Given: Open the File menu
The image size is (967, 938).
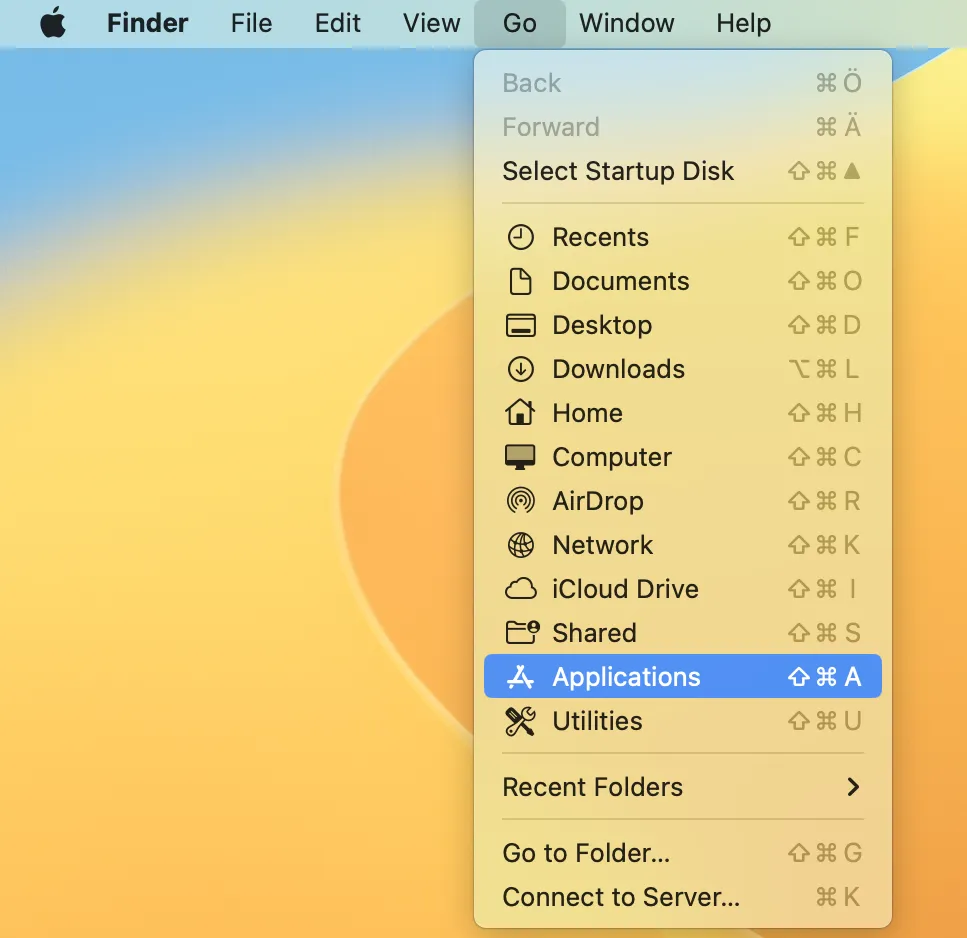Looking at the screenshot, I should click(251, 23).
